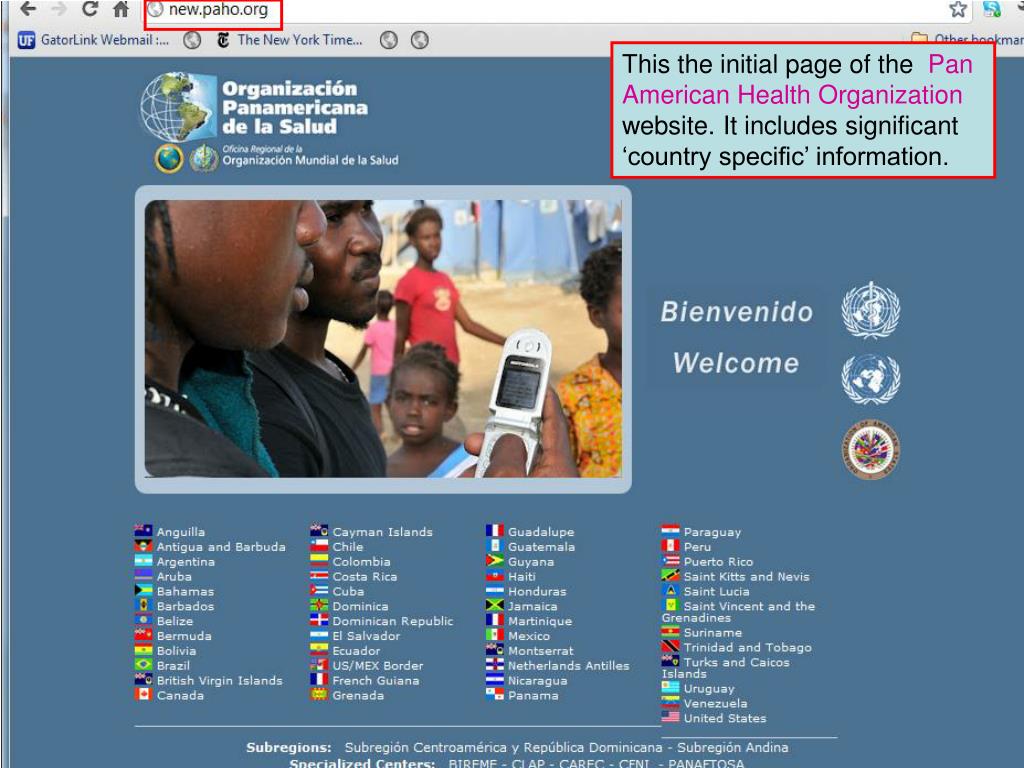Click the Dominican Republic flag icon
The image size is (1024, 768).
pos(319,620)
